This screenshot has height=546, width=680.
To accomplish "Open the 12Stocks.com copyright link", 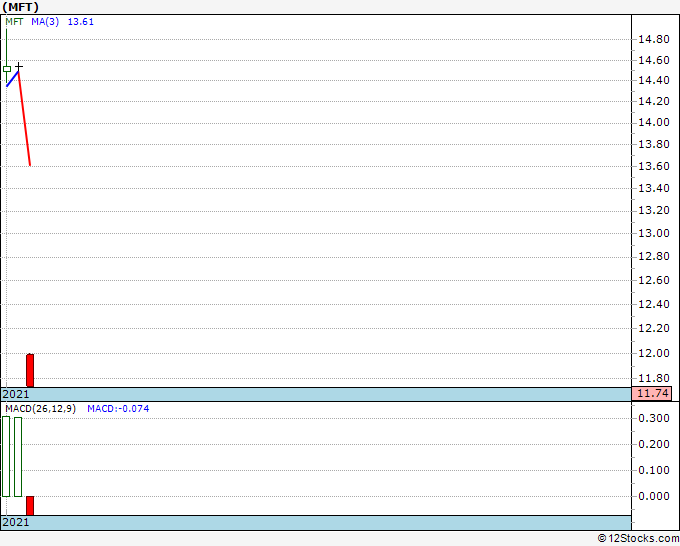I will click(x=638, y=538).
